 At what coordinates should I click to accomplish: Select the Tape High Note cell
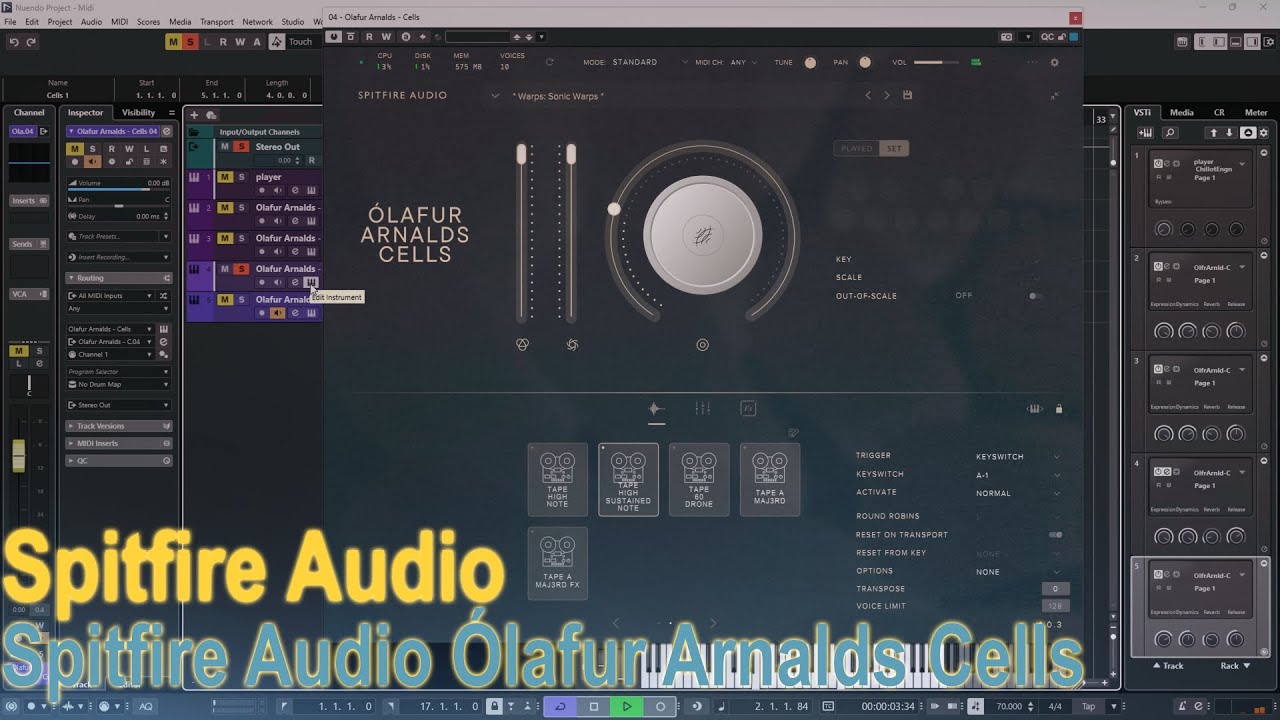click(558, 480)
